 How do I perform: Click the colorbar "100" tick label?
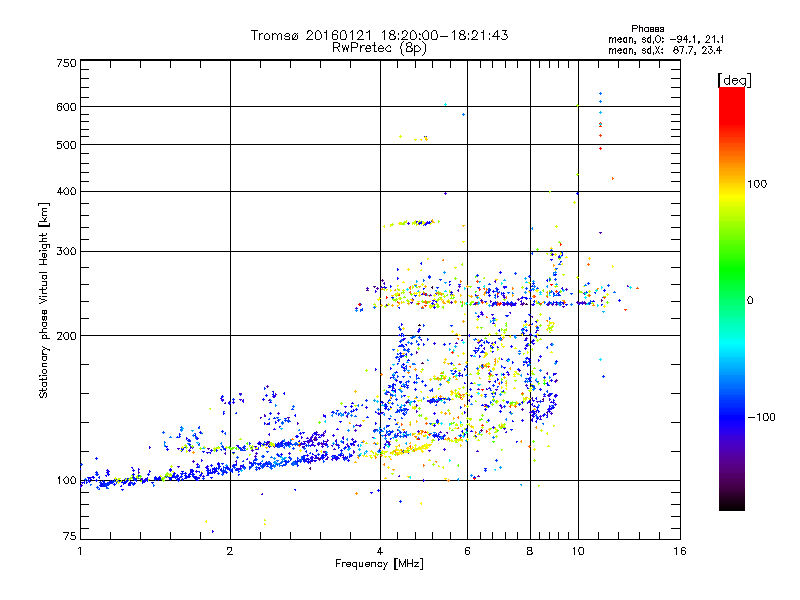click(757, 184)
